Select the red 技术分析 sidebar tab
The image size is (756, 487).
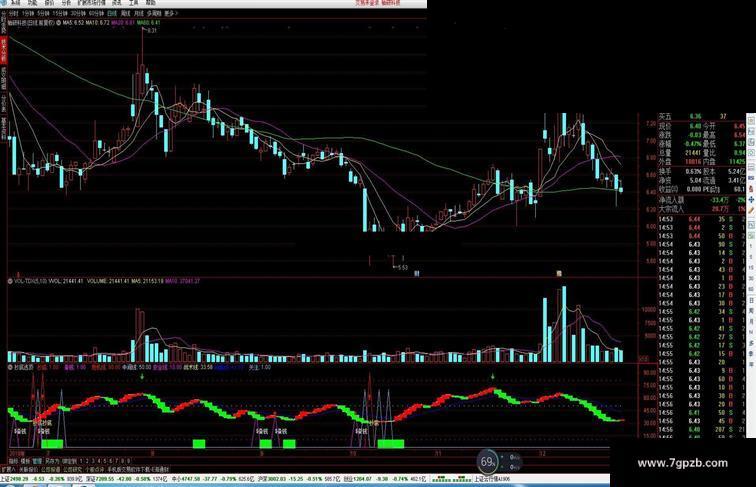point(3,51)
